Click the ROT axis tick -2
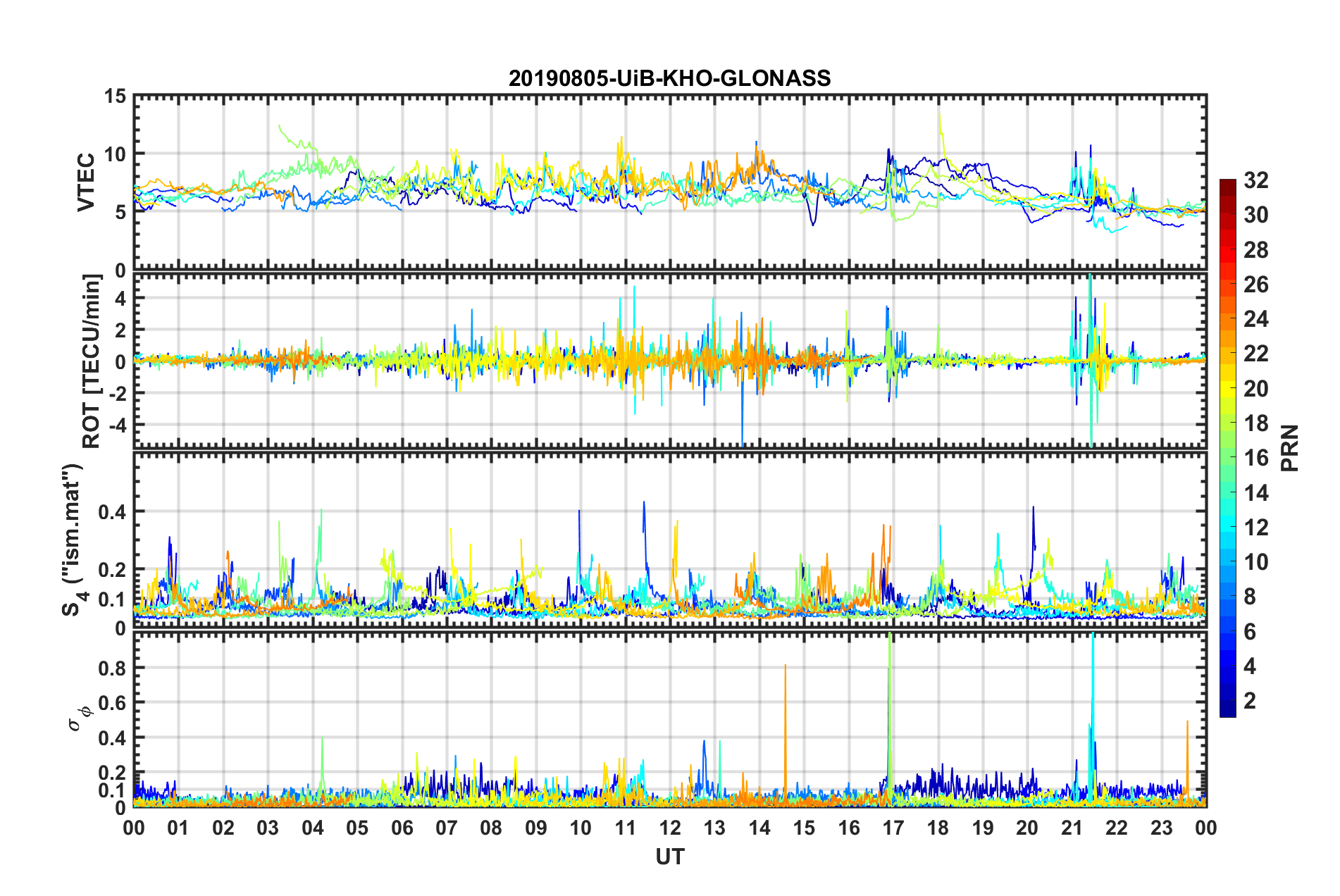The height and width of the screenshot is (896, 1340). point(116,394)
